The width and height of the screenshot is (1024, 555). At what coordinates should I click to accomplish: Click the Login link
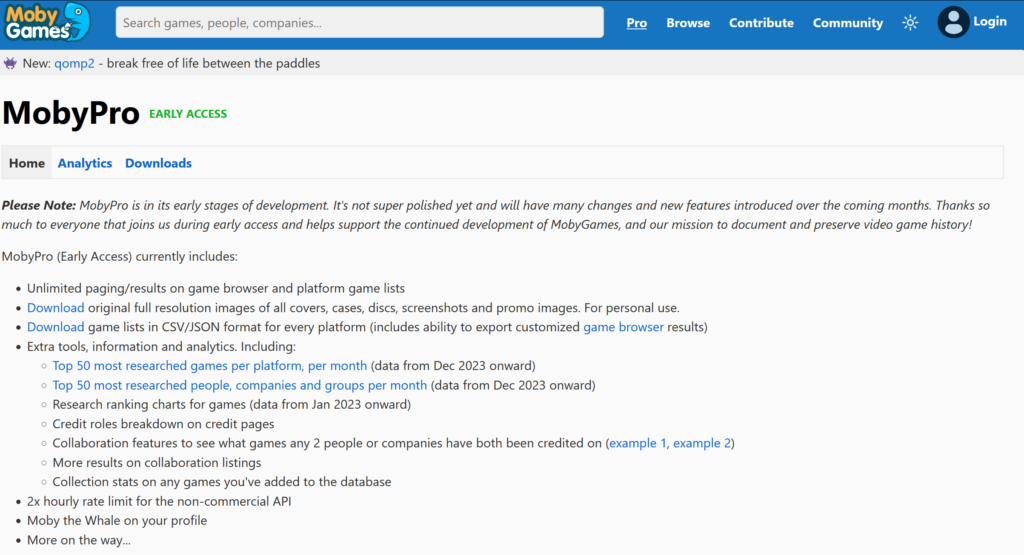pos(990,22)
